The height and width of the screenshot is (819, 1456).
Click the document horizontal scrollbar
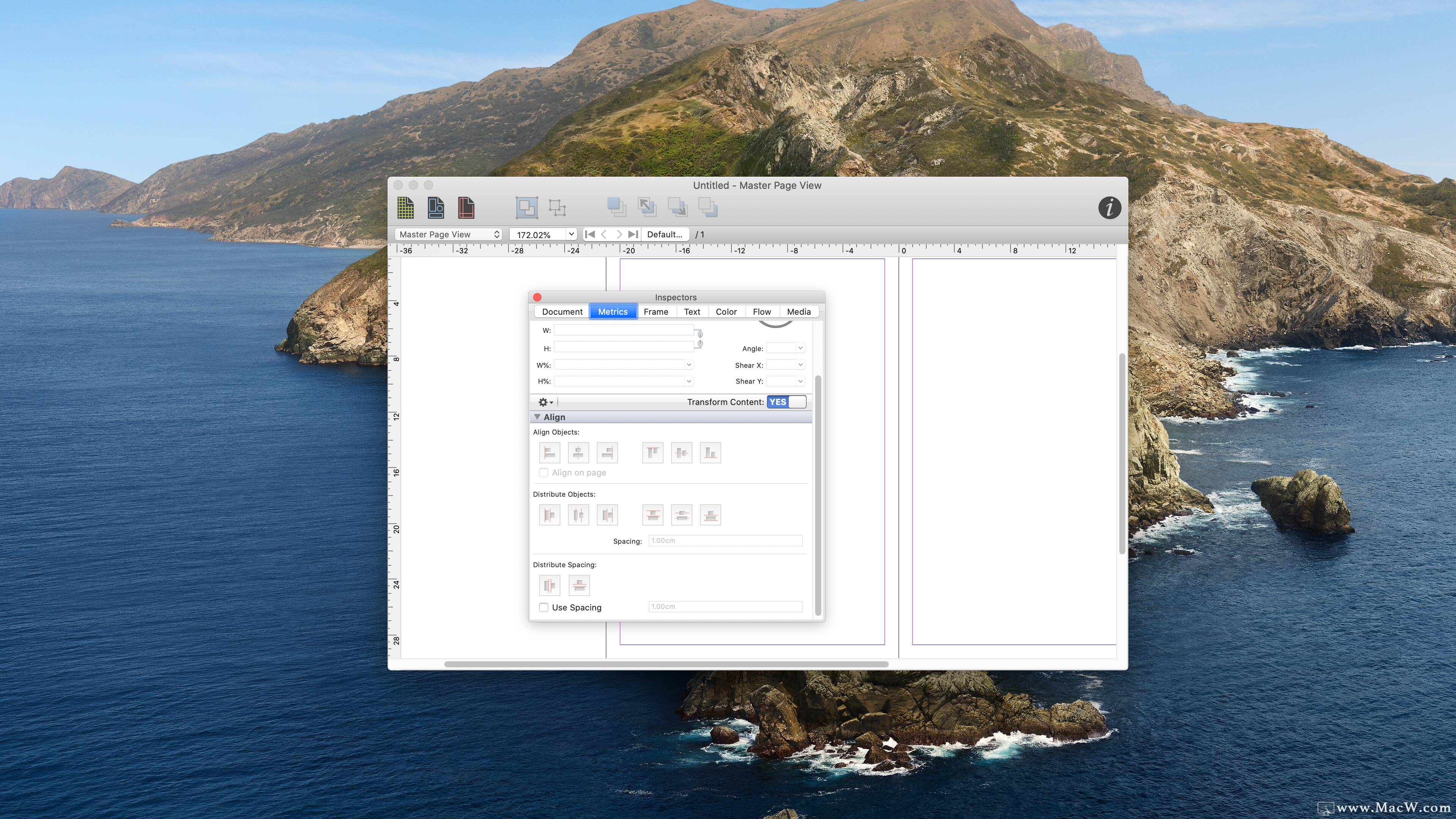click(x=667, y=664)
